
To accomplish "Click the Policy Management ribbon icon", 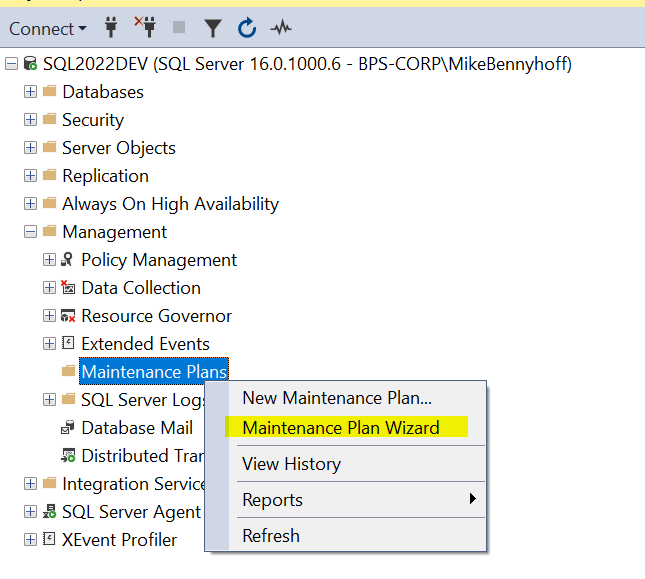I will pos(67,259).
